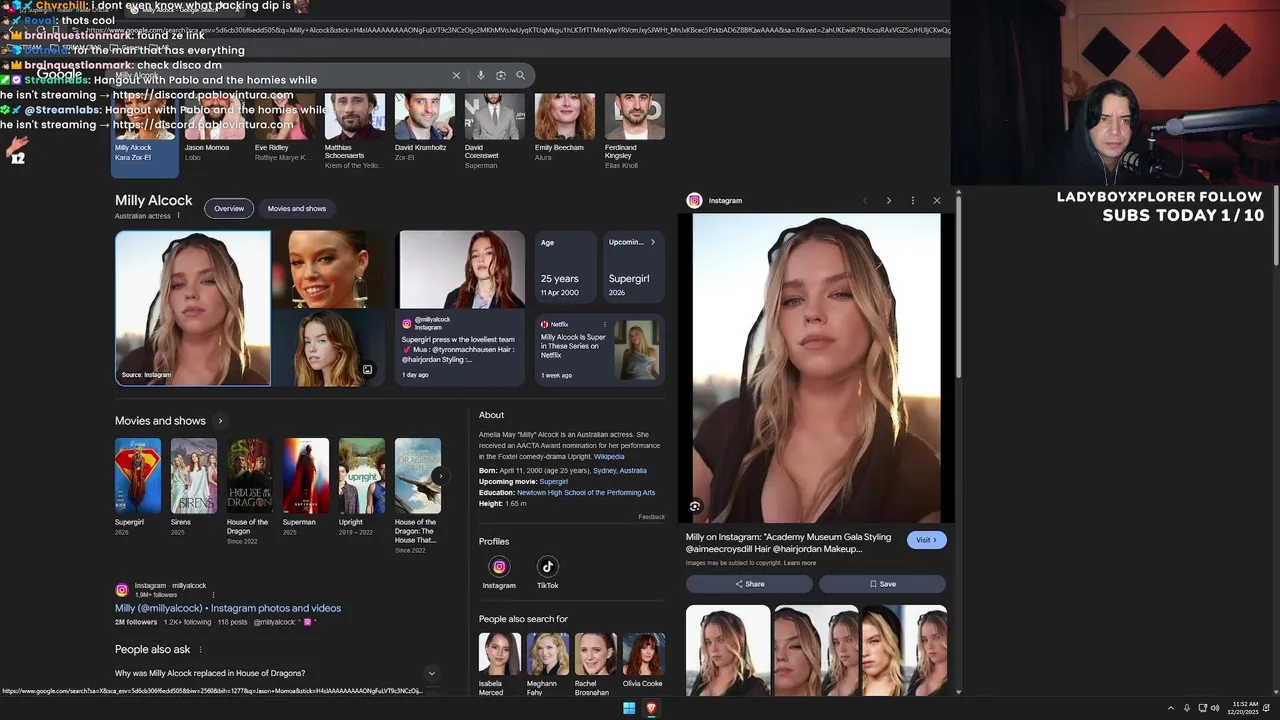Open the Superman 2025 movie poster
The image size is (1280, 720).
click(x=306, y=476)
